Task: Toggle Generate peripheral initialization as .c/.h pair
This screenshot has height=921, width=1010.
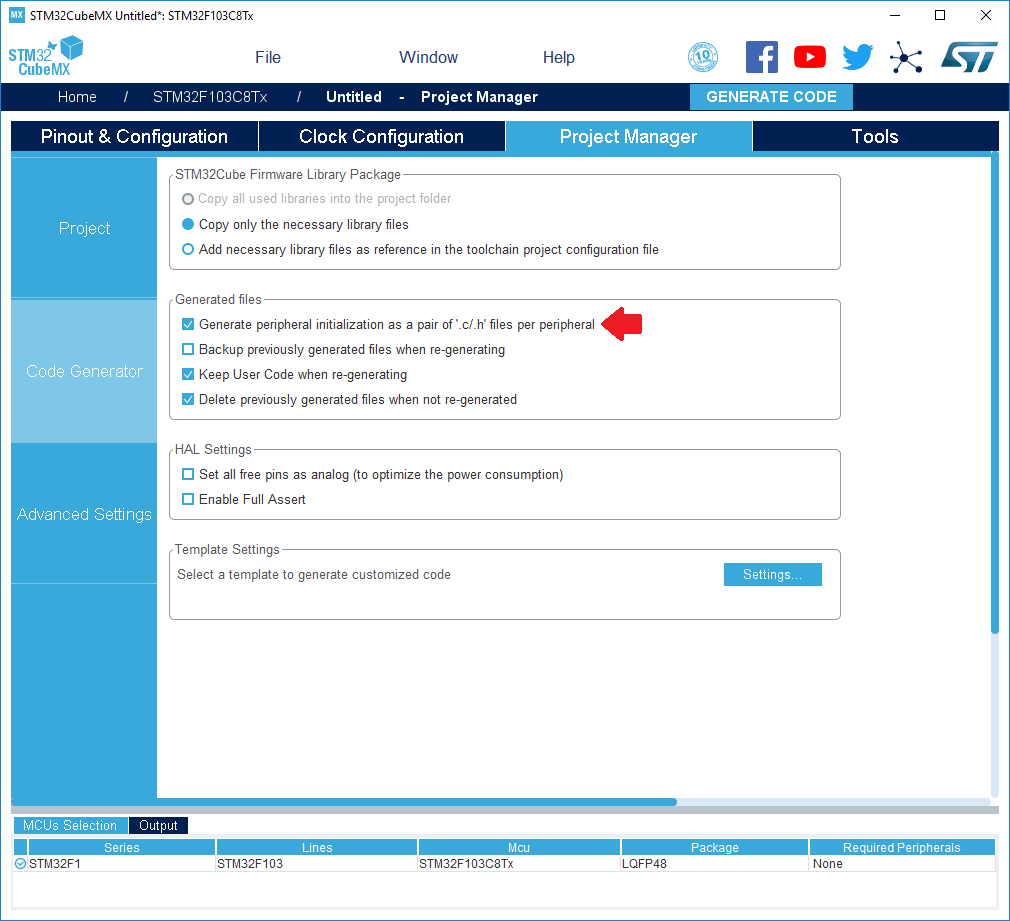Action: (x=187, y=324)
